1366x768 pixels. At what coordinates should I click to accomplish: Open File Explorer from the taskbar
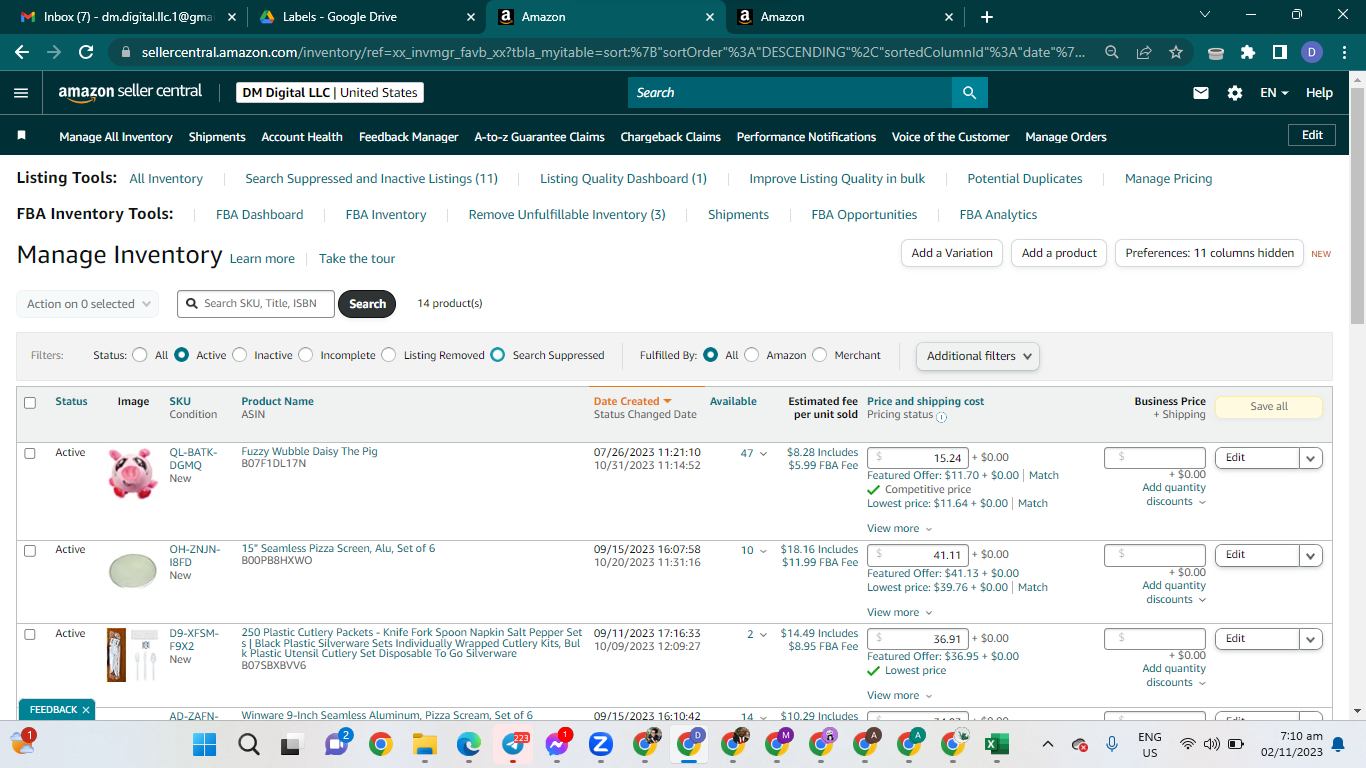tap(425, 744)
